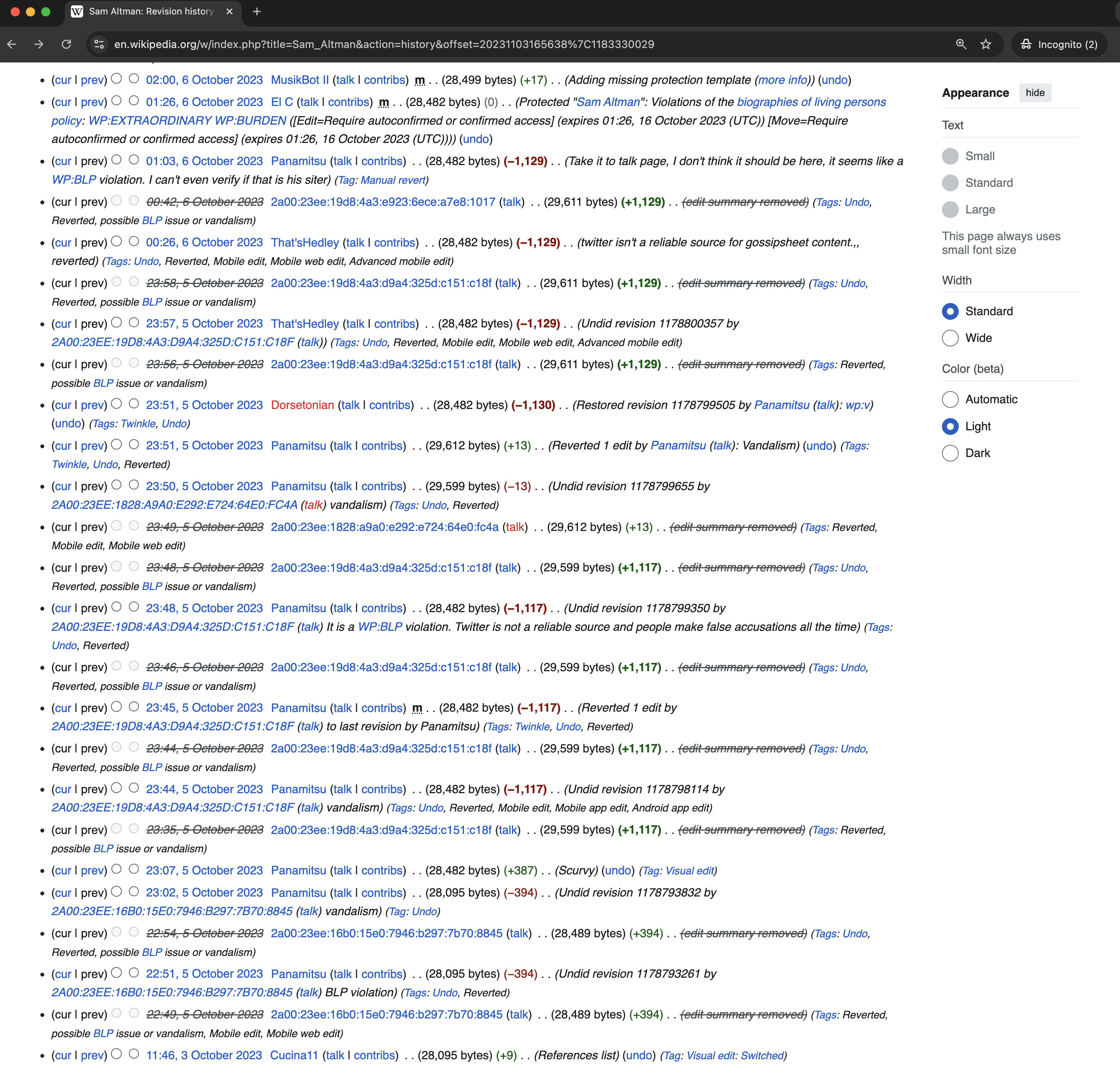Hide the Appearance panel
The image size is (1120, 1068).
pyautogui.click(x=1035, y=93)
